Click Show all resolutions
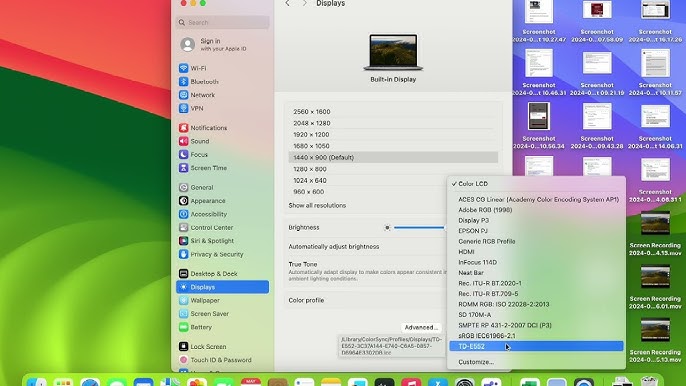The width and height of the screenshot is (686, 386). click(317, 205)
